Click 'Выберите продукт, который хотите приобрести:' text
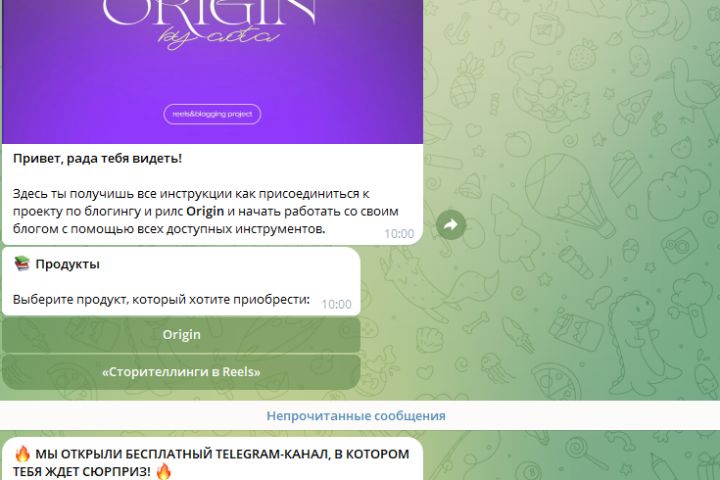The width and height of the screenshot is (720, 480). (x=161, y=299)
